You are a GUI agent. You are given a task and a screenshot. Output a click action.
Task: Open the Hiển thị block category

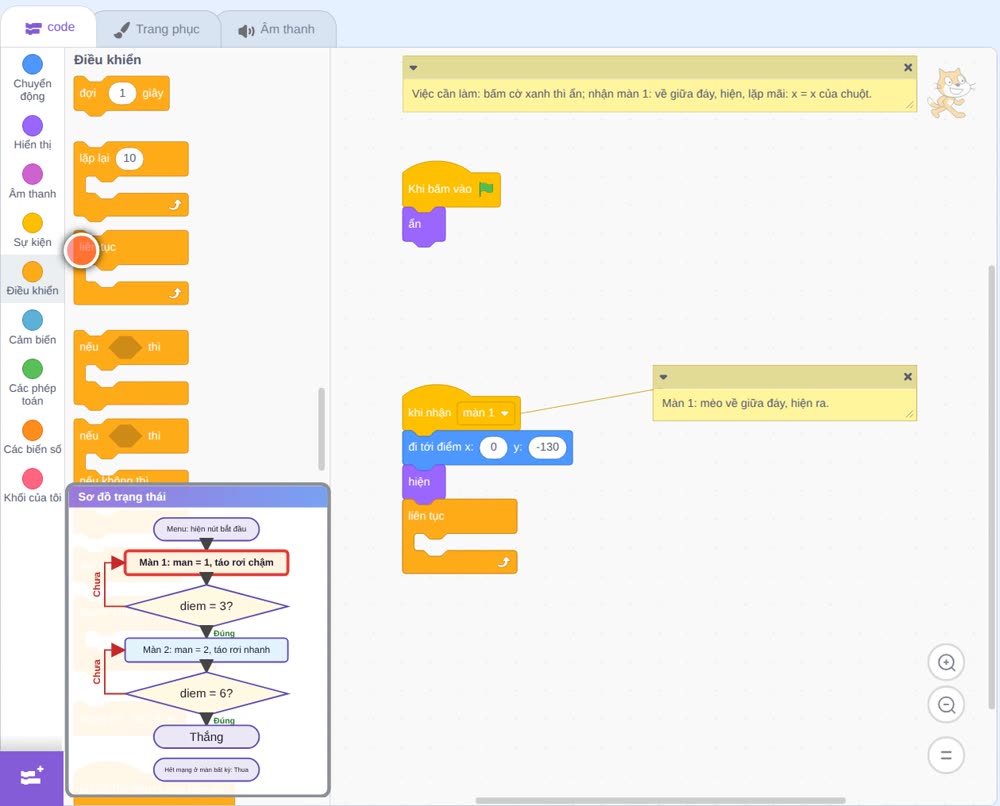coord(32,133)
